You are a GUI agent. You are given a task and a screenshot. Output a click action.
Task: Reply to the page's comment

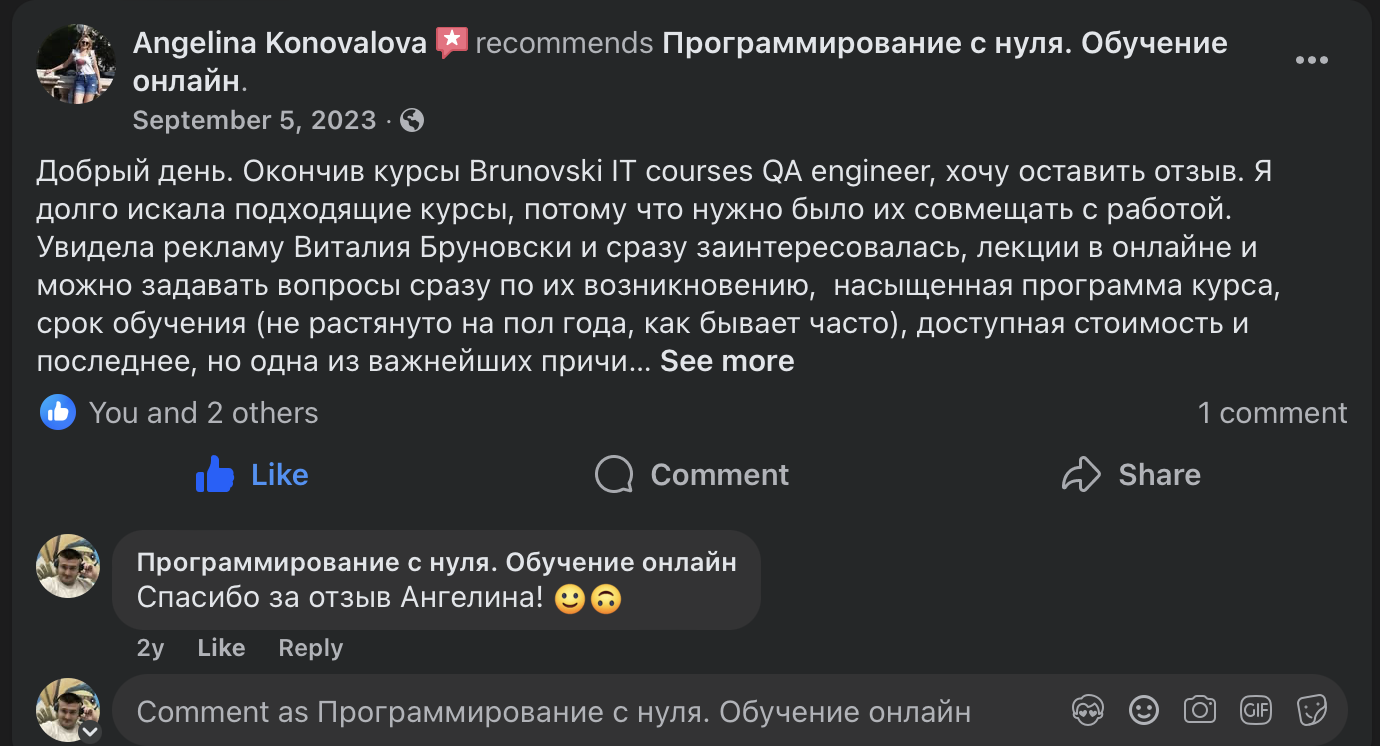pos(310,648)
